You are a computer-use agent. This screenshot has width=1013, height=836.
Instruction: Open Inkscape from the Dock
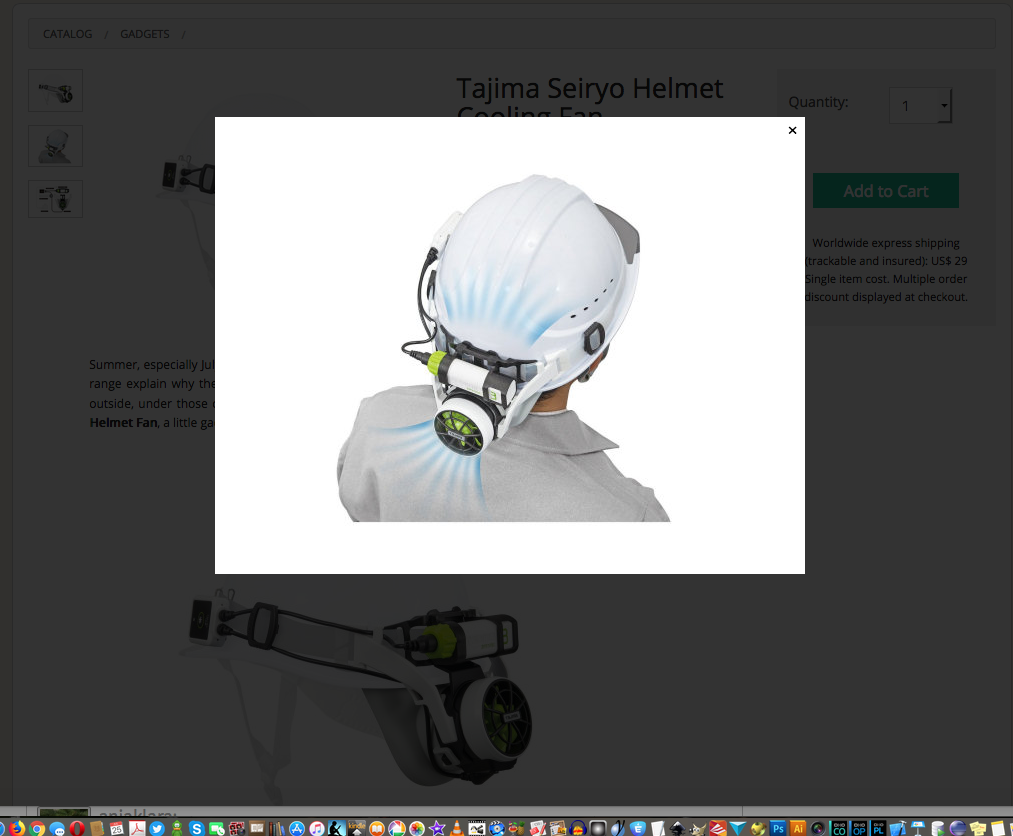[678, 828]
